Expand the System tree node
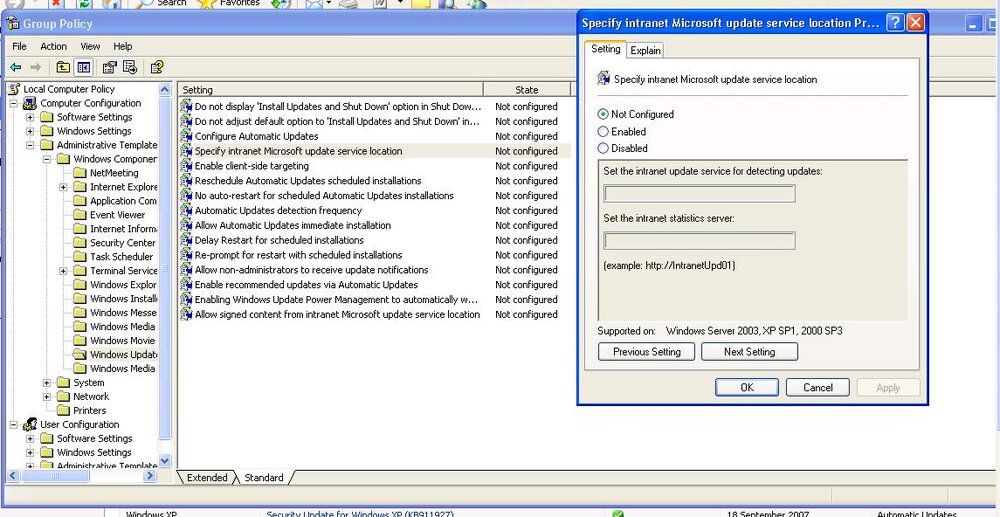Image resolution: width=1000 pixels, height=517 pixels. point(47,382)
